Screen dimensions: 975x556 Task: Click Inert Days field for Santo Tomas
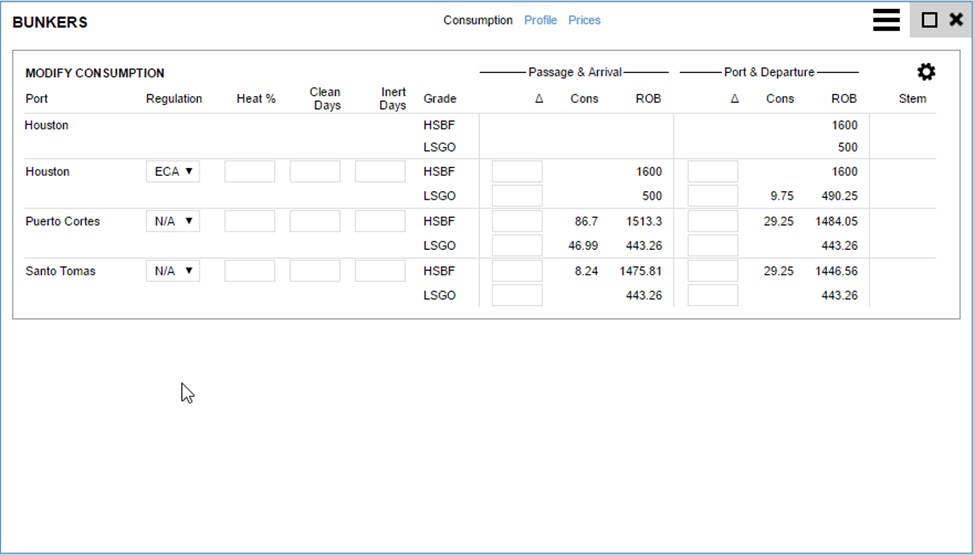point(380,271)
